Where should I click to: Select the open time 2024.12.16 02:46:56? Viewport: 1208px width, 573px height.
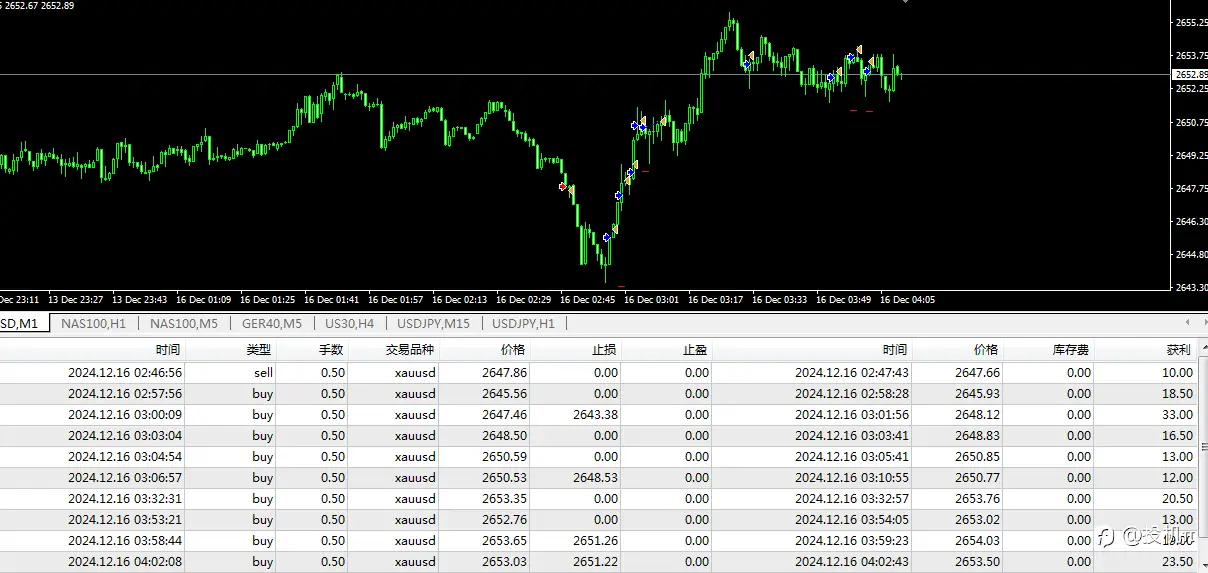[x=125, y=372]
